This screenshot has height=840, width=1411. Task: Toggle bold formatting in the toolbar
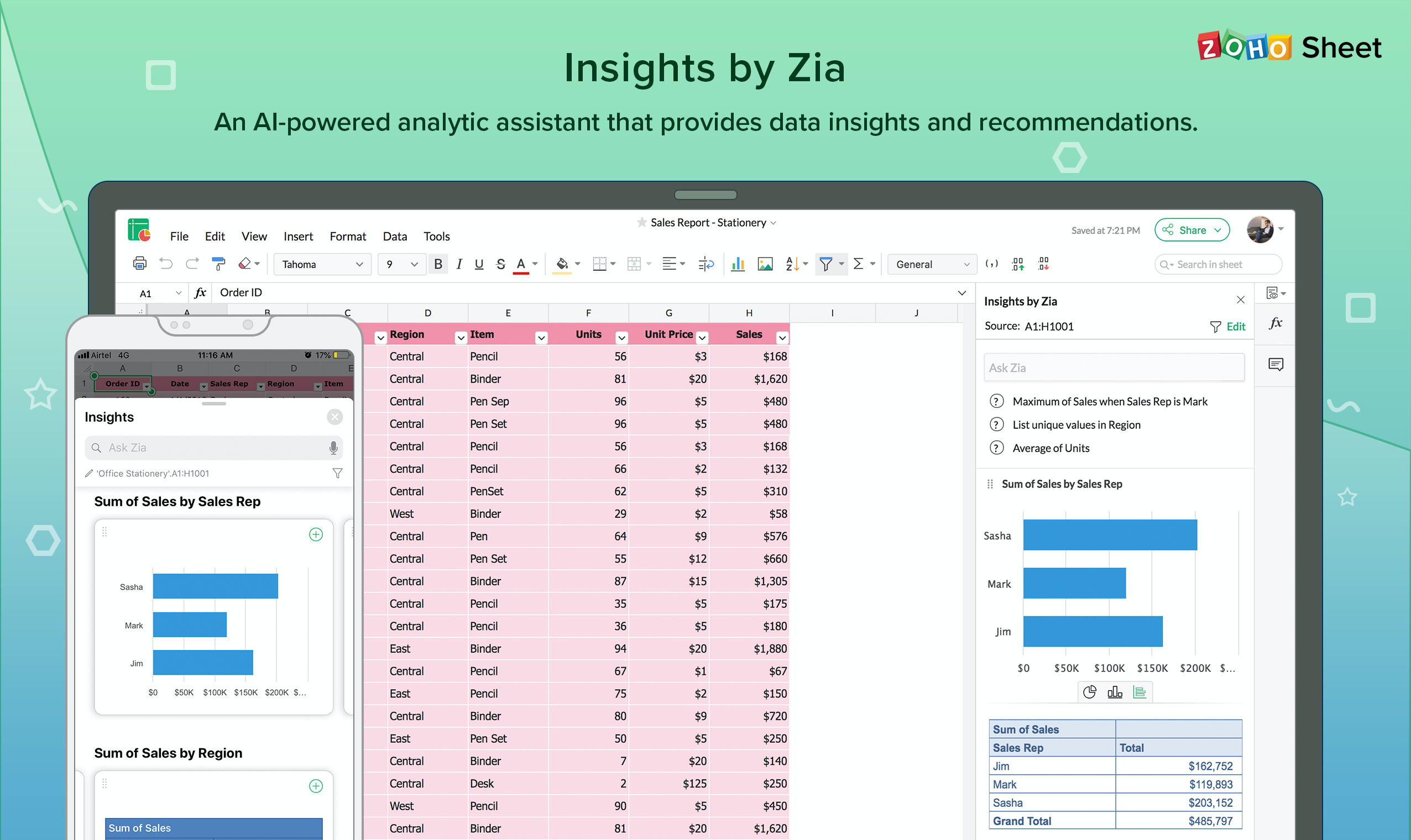tap(438, 264)
